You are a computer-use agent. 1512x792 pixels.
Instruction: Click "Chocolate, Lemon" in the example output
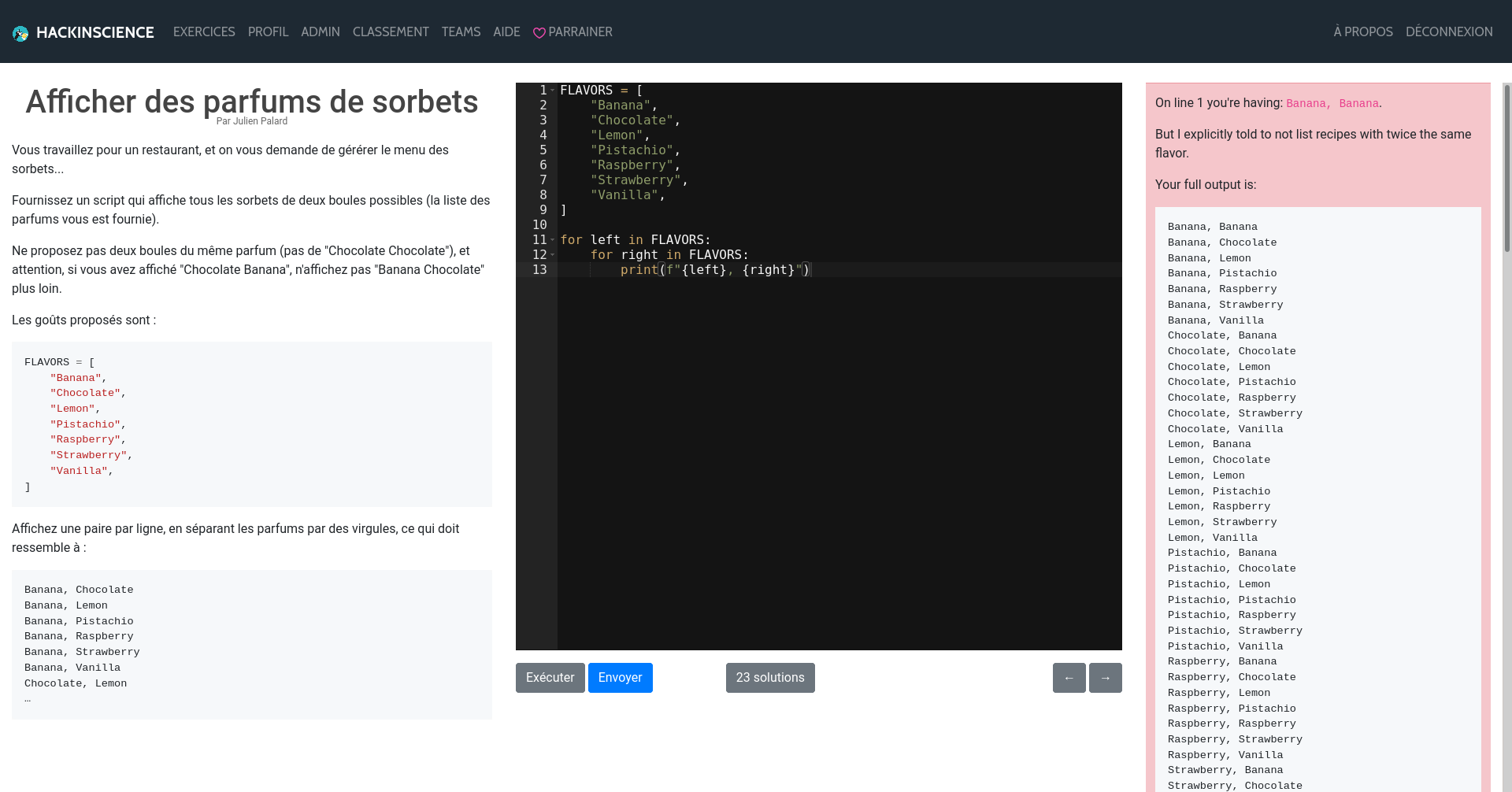click(76, 683)
